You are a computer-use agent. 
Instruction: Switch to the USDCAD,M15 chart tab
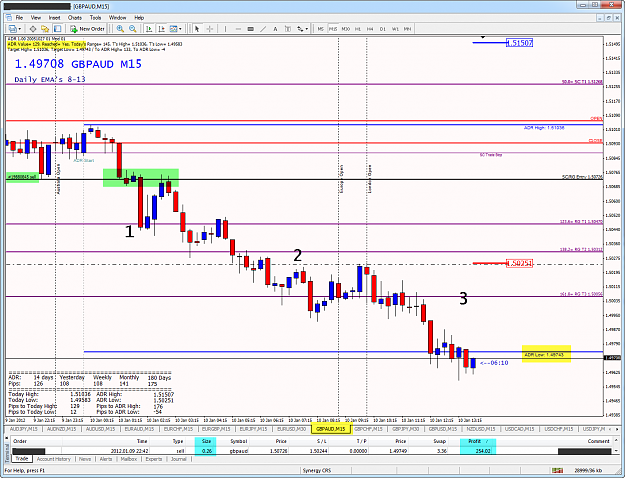tap(520, 429)
